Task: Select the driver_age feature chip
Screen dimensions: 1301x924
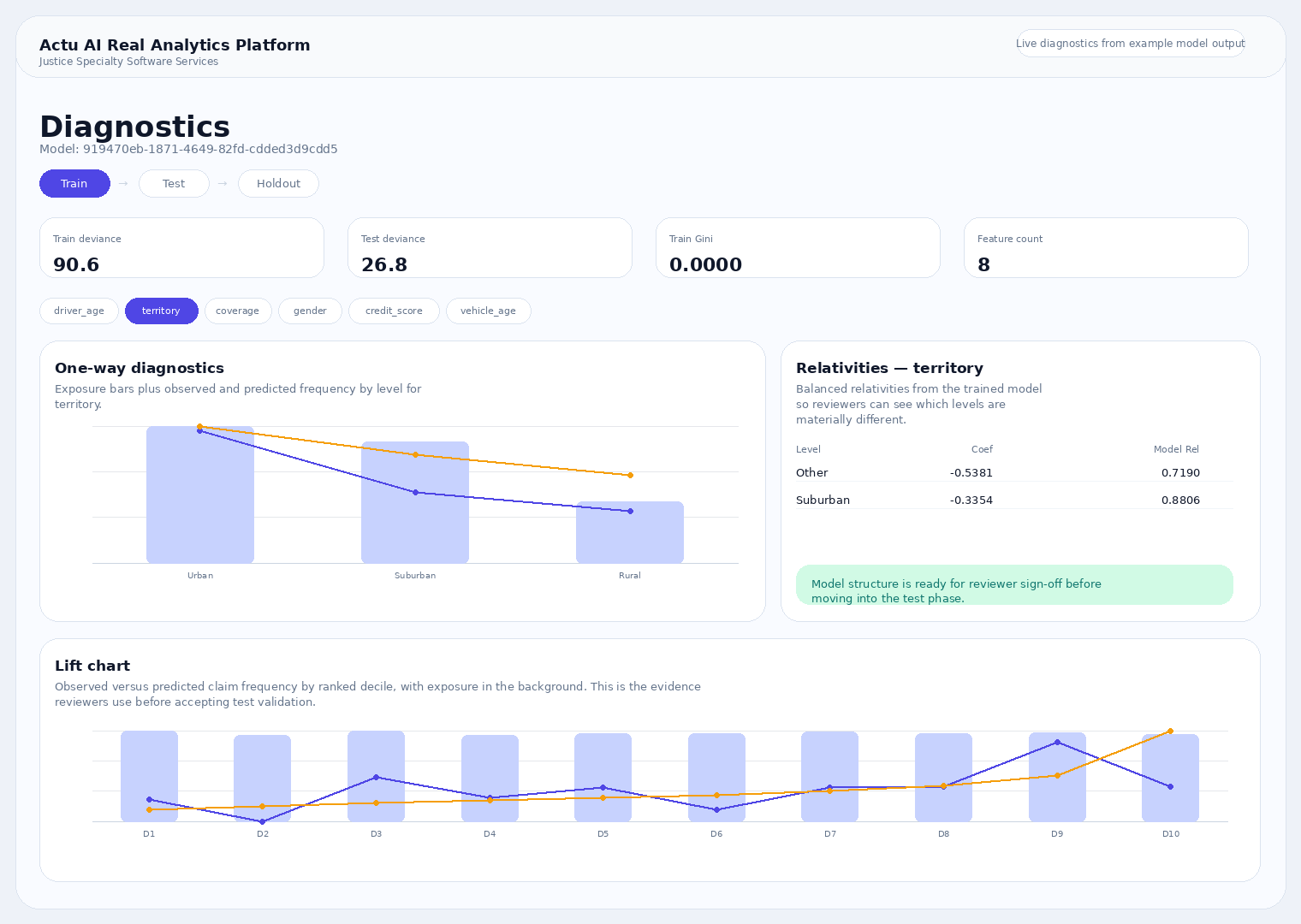Action: pyautogui.click(x=79, y=311)
